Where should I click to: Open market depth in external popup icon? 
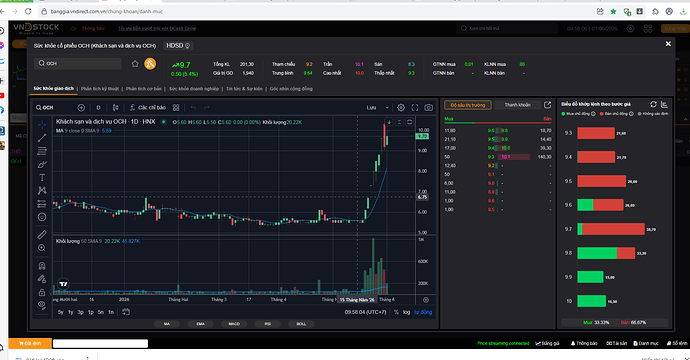point(547,105)
